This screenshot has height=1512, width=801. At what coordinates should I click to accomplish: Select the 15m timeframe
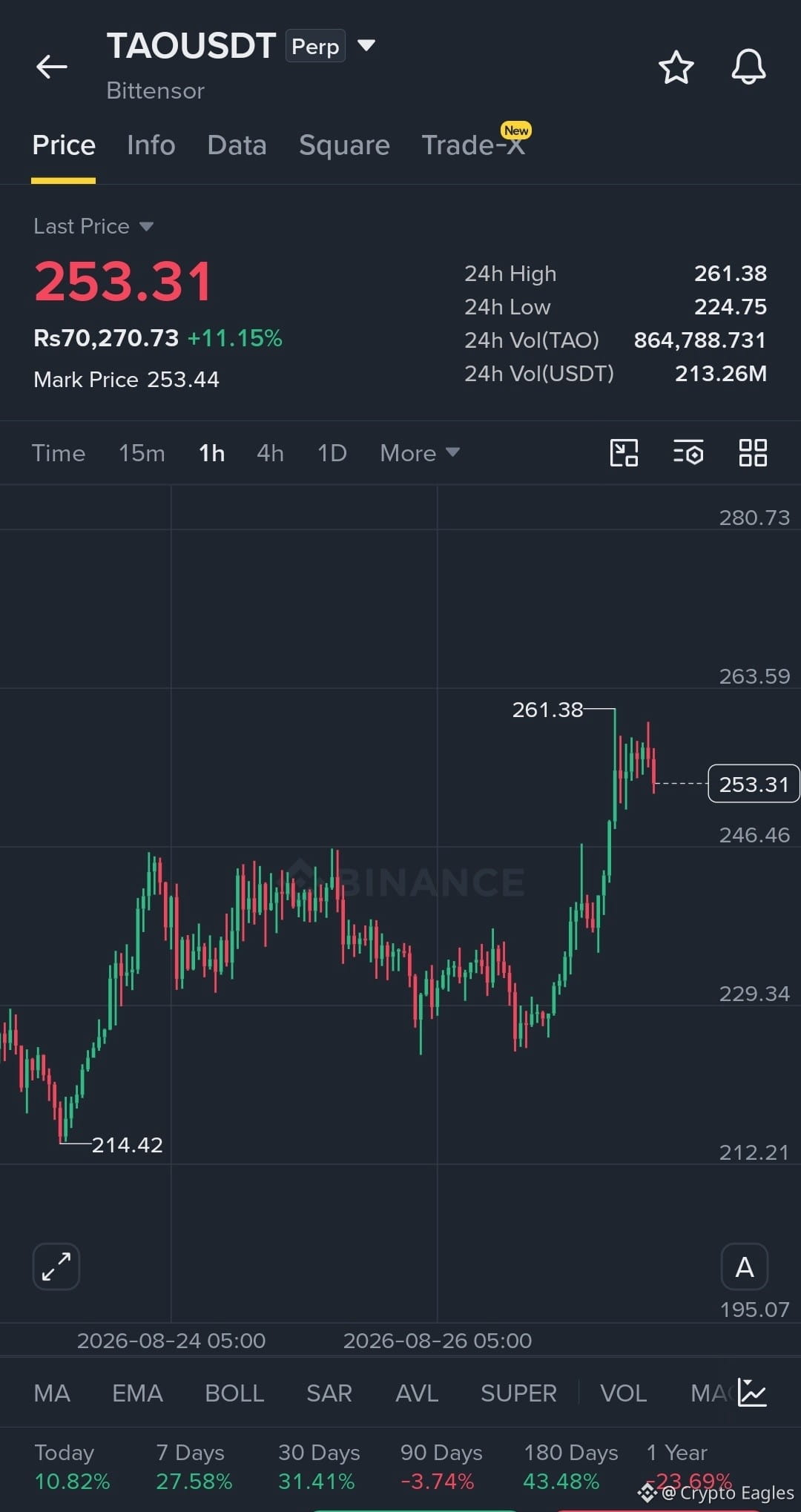142,452
